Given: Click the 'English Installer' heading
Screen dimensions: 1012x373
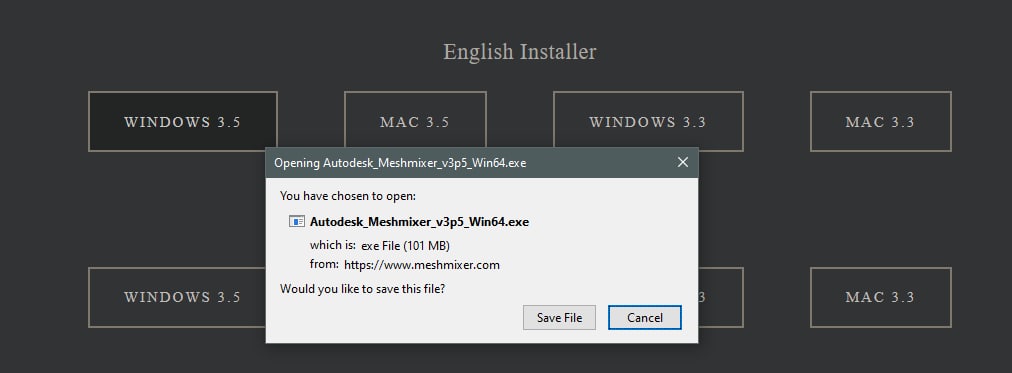Looking at the screenshot, I should pos(520,52).
